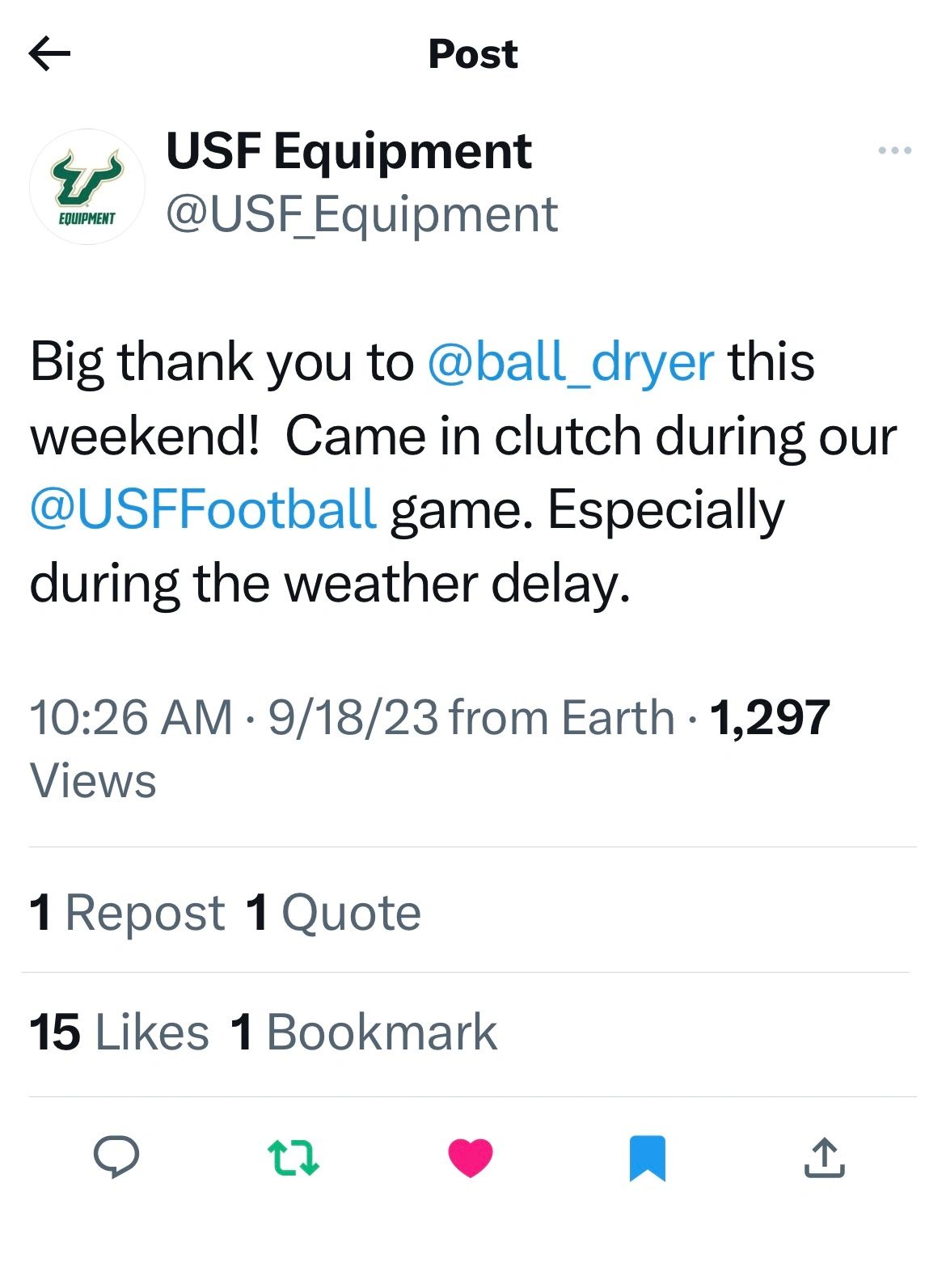The height and width of the screenshot is (1288, 946).
Task: Open the @ball_dryer mention link
Action: [x=570, y=361]
